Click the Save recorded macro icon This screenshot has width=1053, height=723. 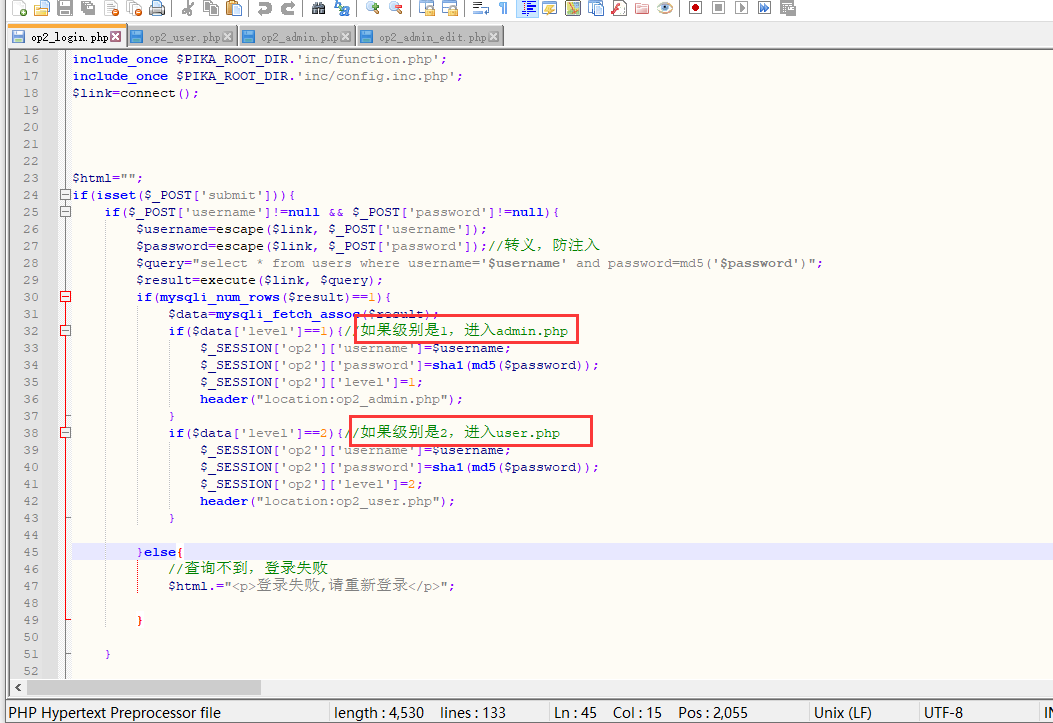[788, 8]
